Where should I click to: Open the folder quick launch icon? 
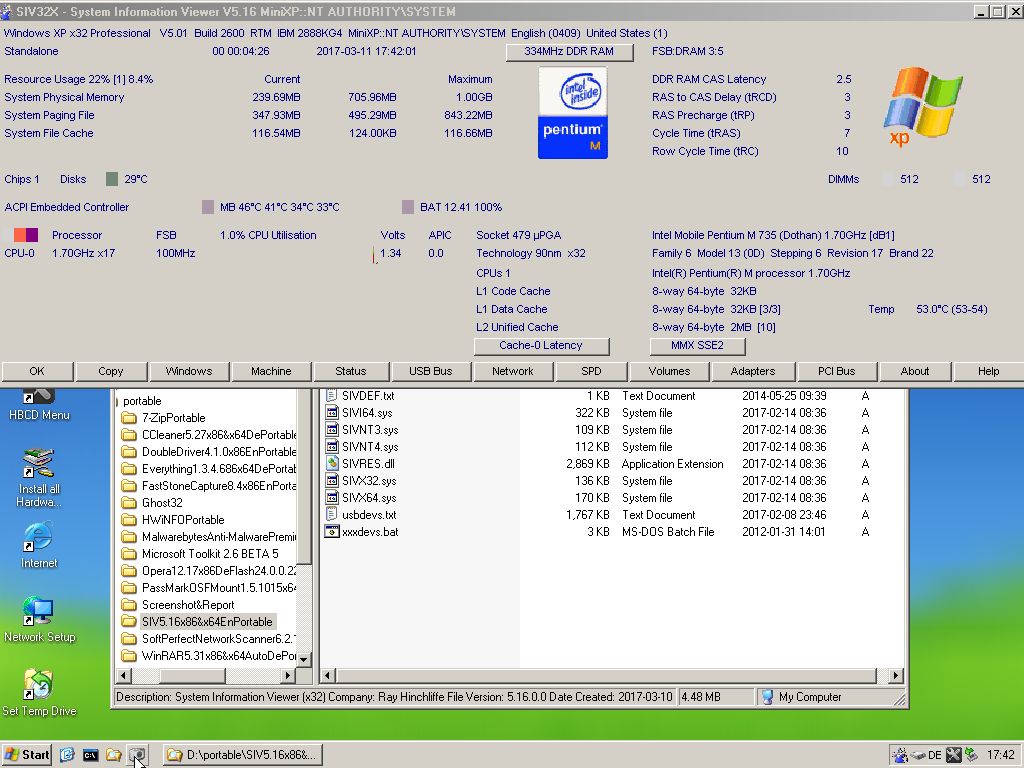click(114, 755)
